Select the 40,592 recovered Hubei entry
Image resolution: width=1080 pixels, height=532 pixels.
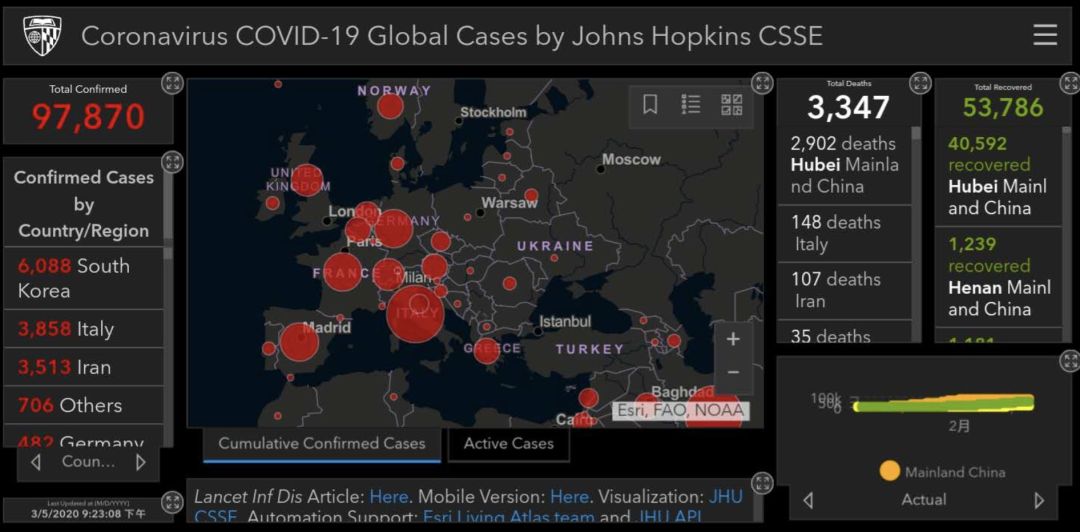(x=998, y=176)
